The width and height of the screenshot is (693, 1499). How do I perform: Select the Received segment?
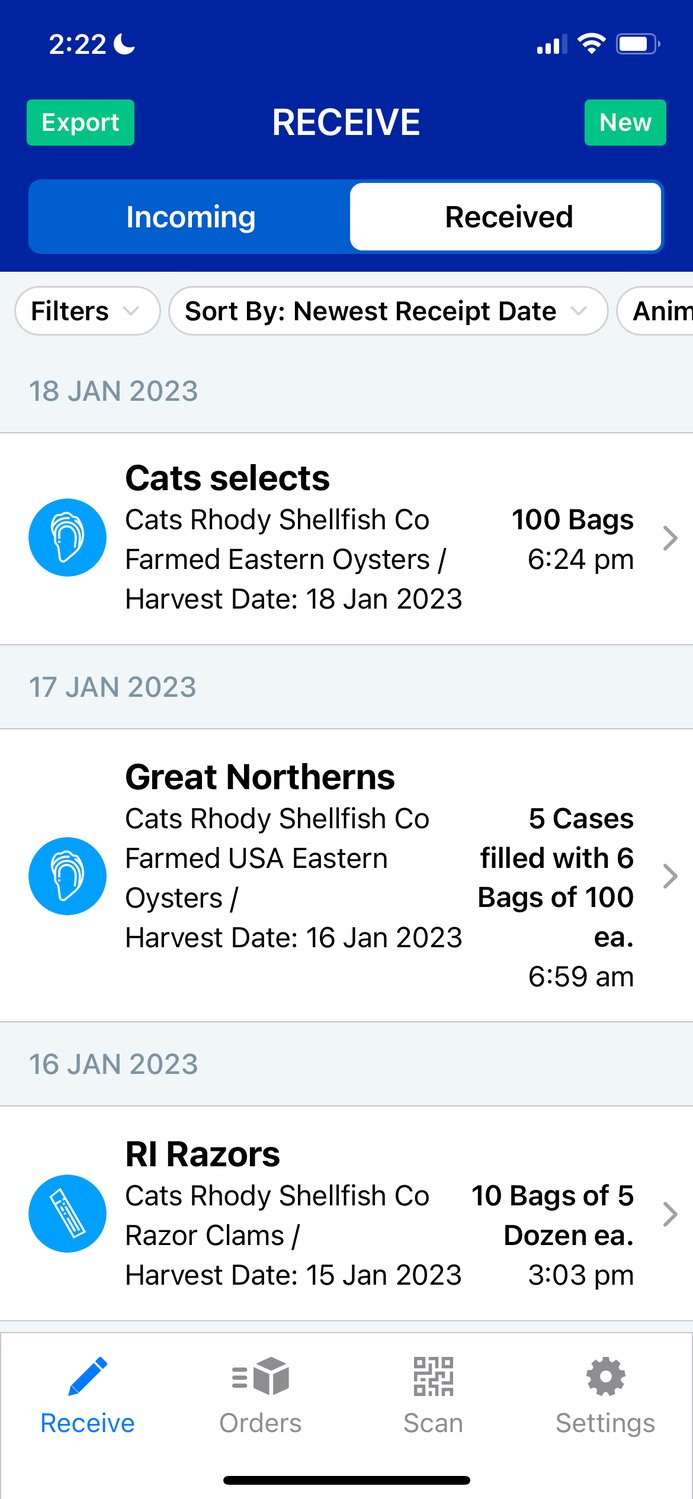pyautogui.click(x=507, y=217)
